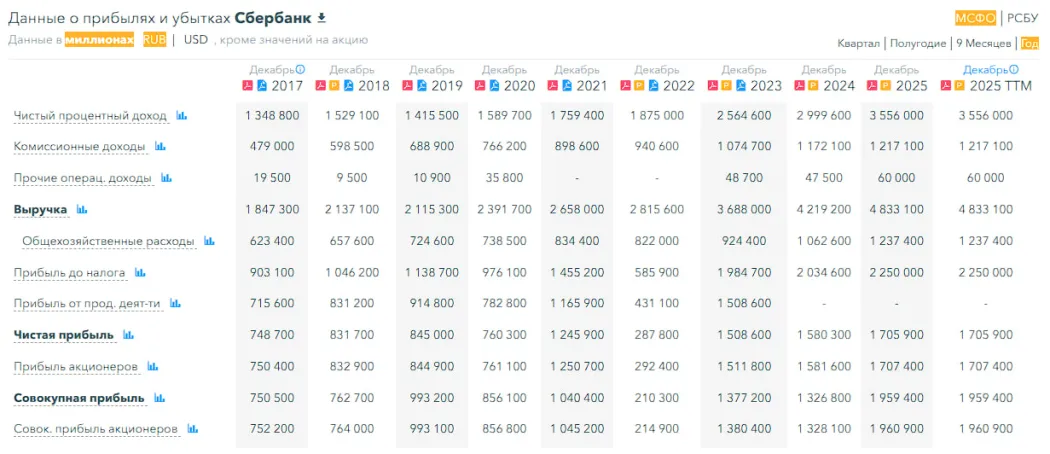This screenshot has width=1050, height=454.
Task: Open chart for Чистый процентный доход
Action: coord(181,116)
